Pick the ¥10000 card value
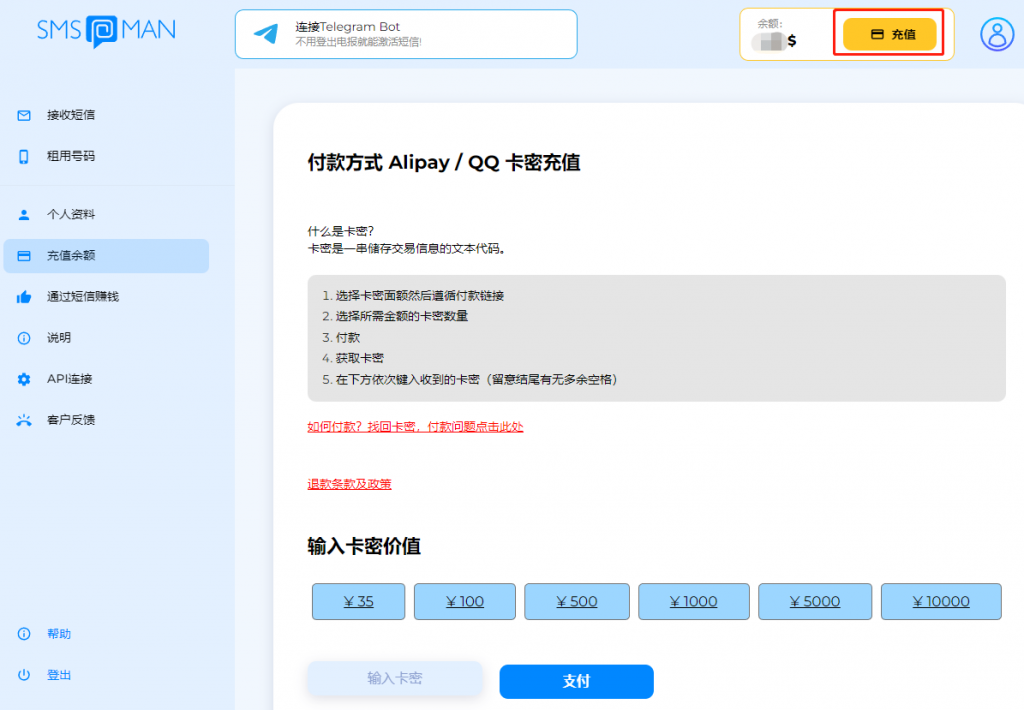Viewport: 1024px width, 710px height. coord(941,602)
